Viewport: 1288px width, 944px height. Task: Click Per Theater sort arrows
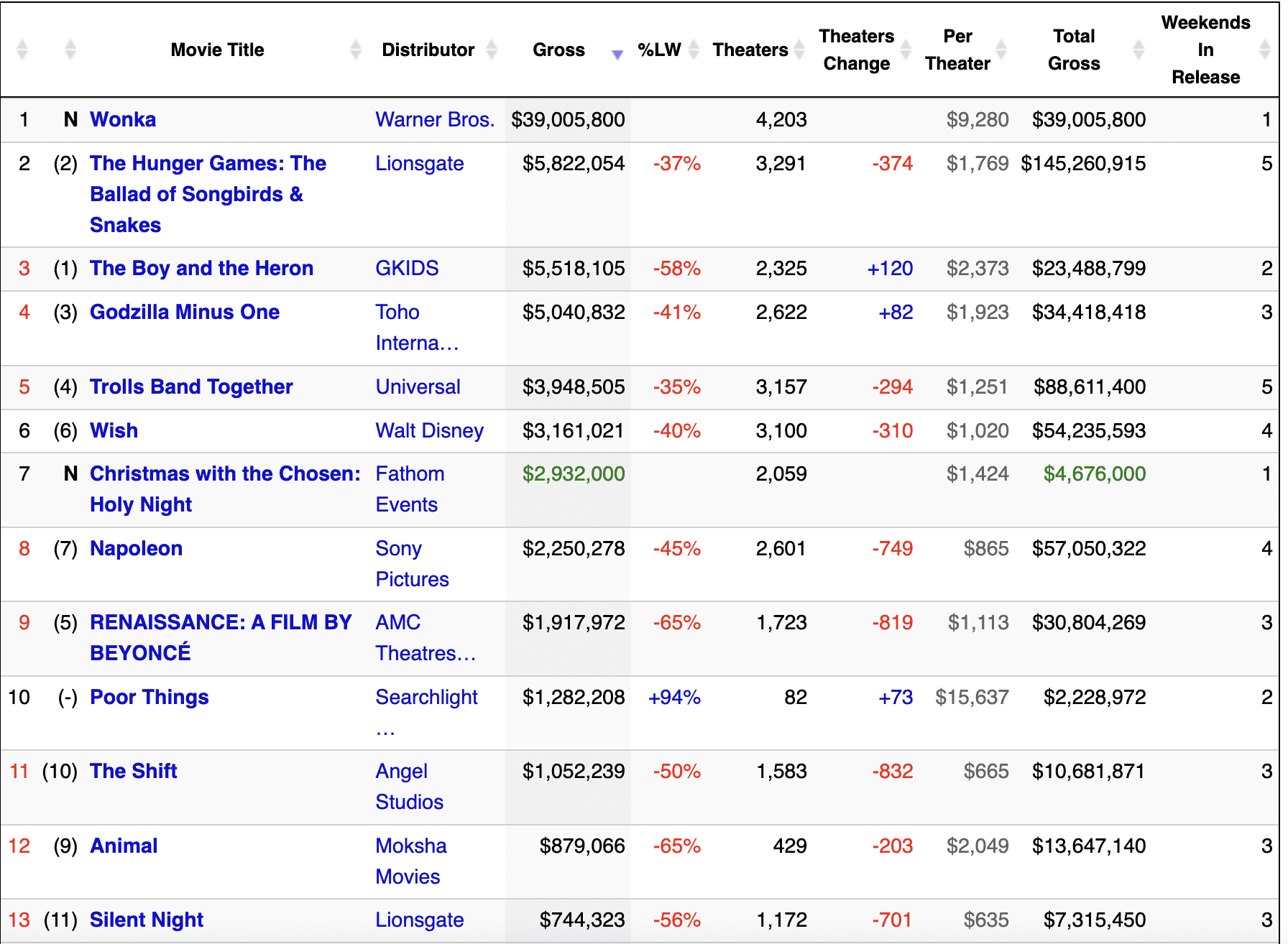pyautogui.click(x=1001, y=50)
